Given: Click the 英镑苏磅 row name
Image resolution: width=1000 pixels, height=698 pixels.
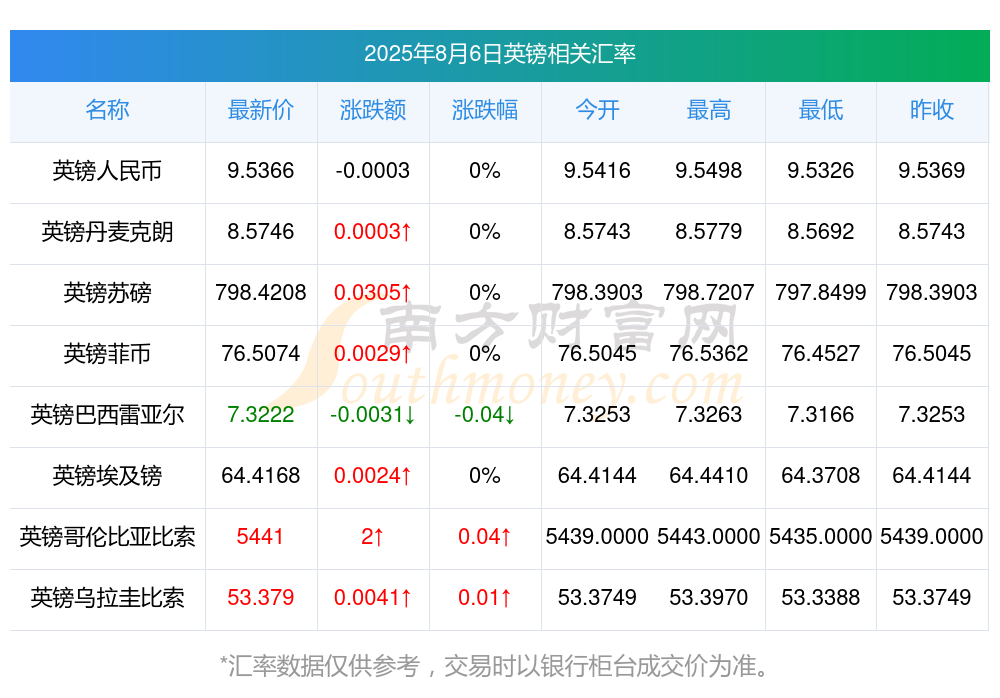Looking at the screenshot, I should click(107, 293).
